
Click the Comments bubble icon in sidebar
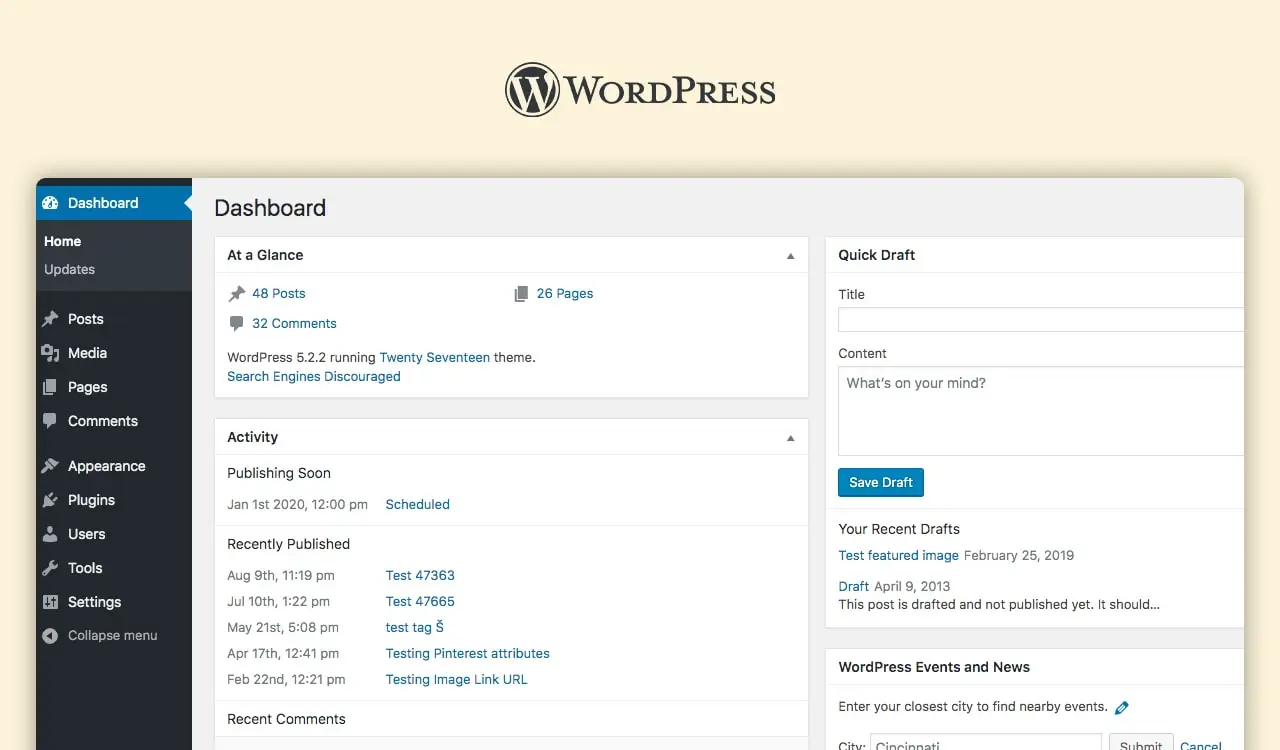(50, 421)
